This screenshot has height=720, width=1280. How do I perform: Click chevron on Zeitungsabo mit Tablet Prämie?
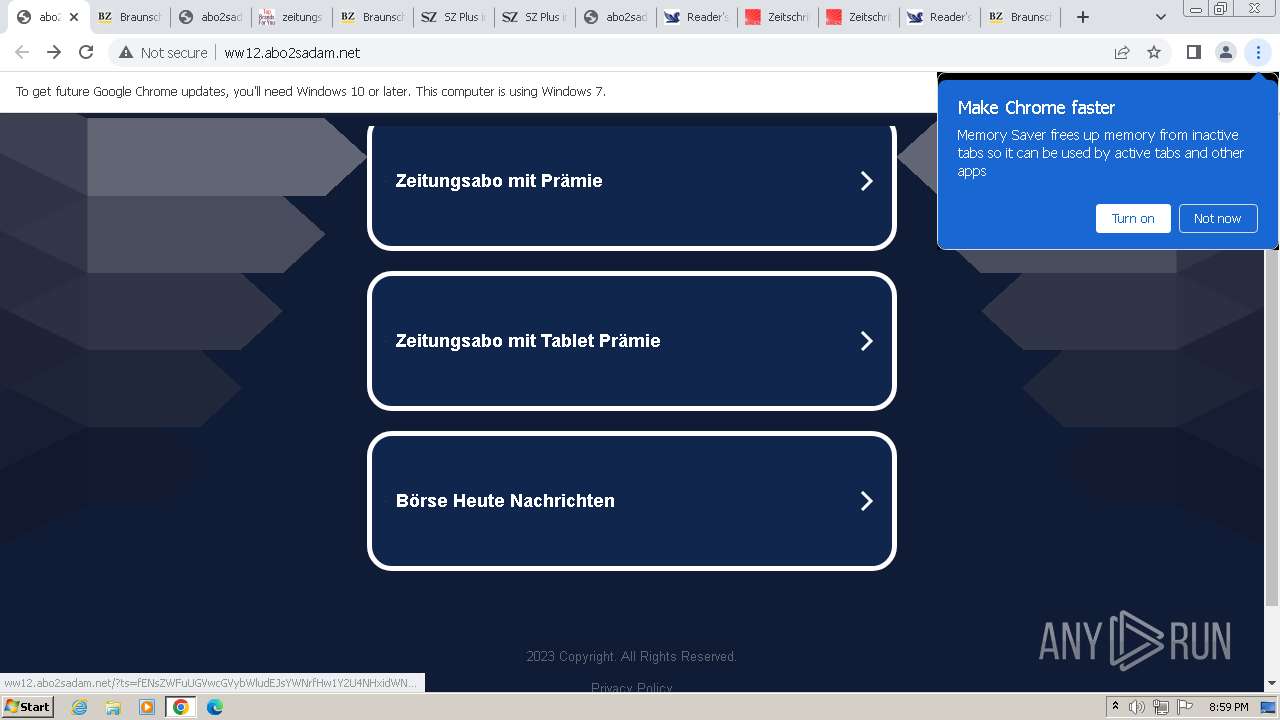[866, 341]
